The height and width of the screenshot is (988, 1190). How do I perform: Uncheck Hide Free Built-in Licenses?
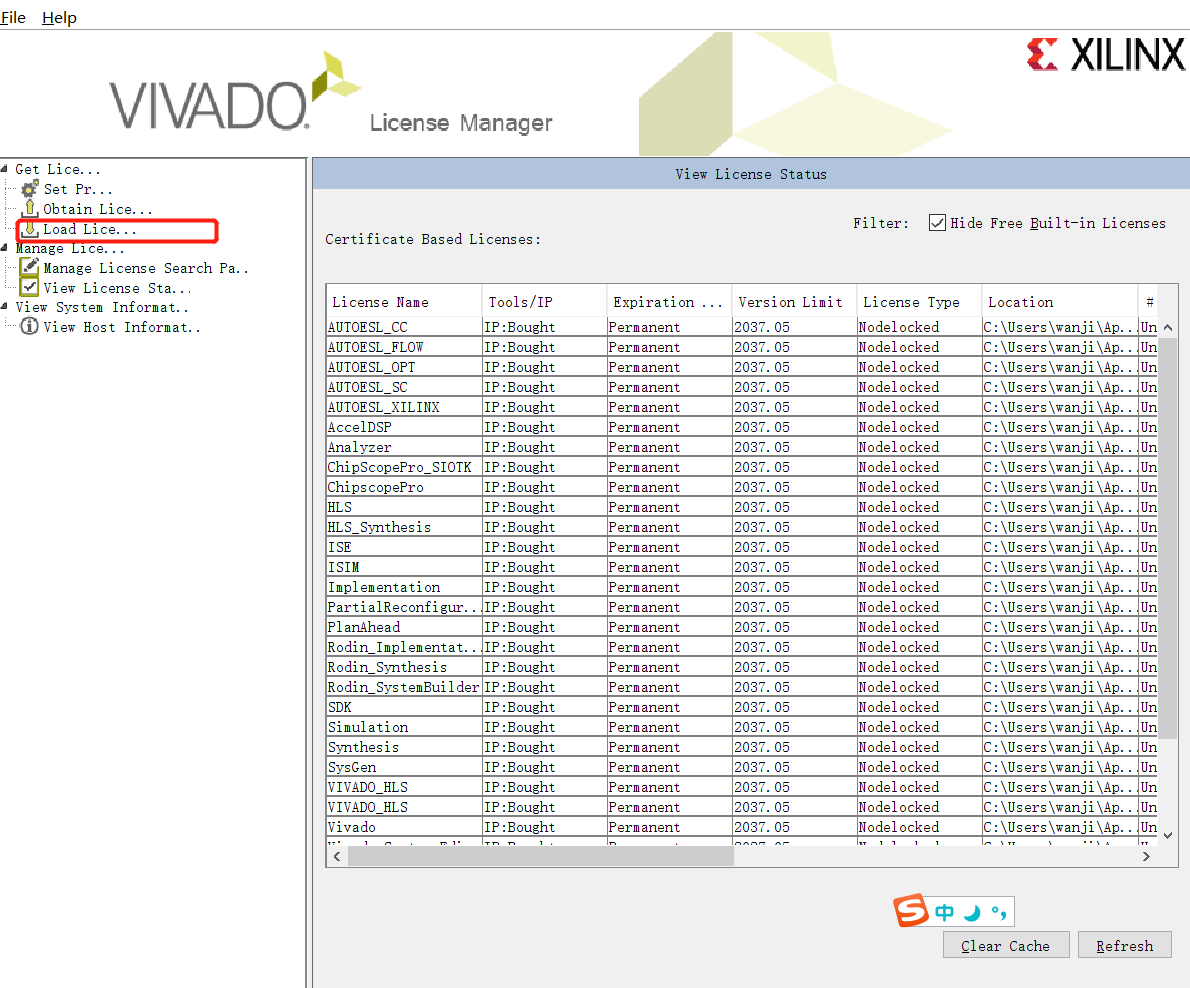pos(937,222)
